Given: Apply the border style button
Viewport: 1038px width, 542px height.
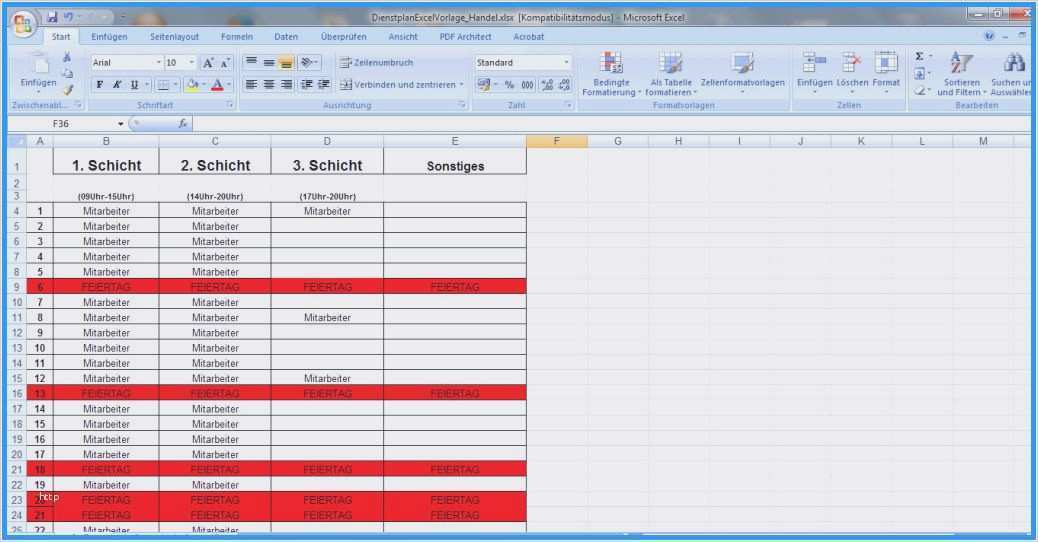Looking at the screenshot, I should [163, 85].
